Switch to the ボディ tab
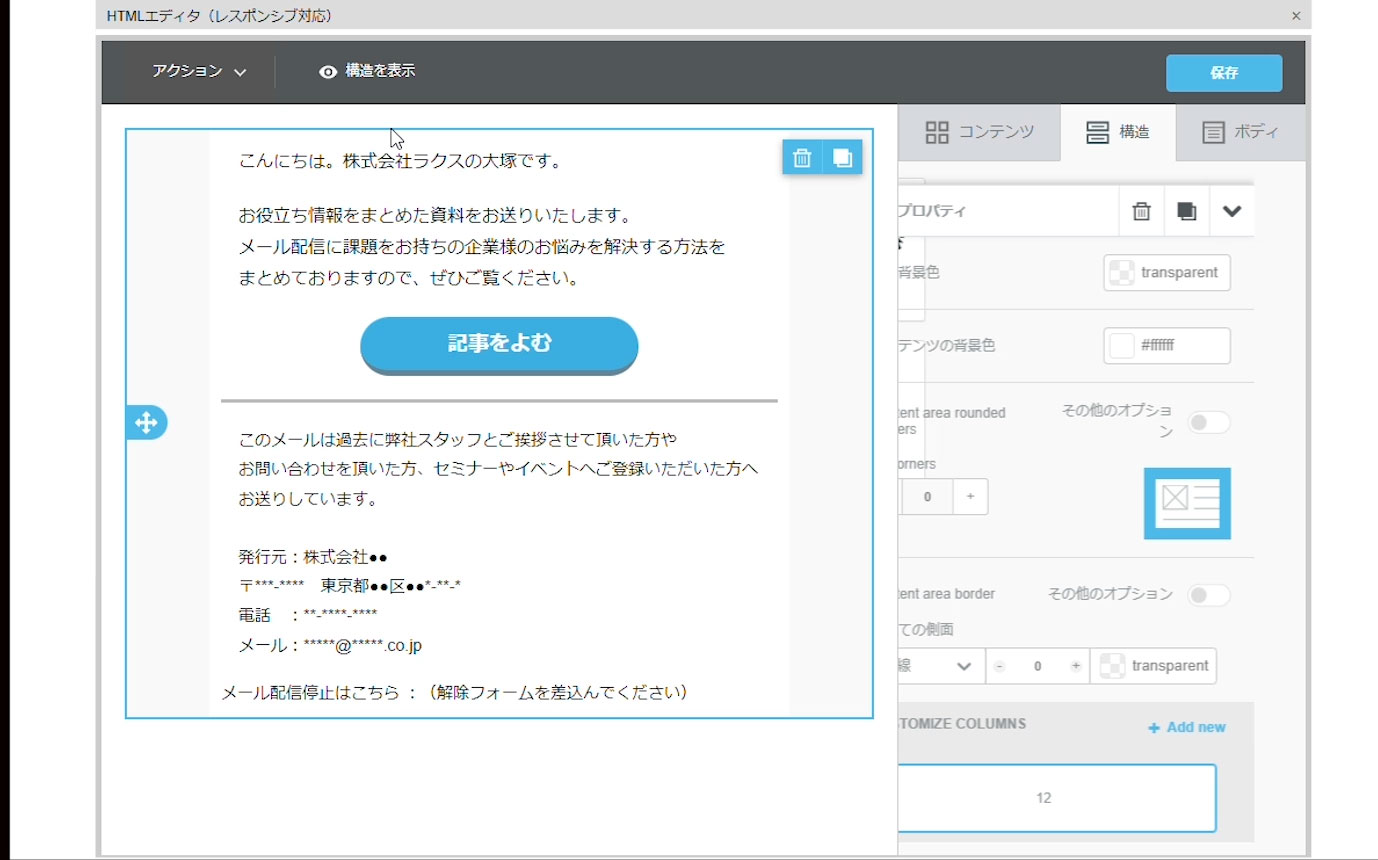The width and height of the screenshot is (1378, 860). coord(1240,132)
